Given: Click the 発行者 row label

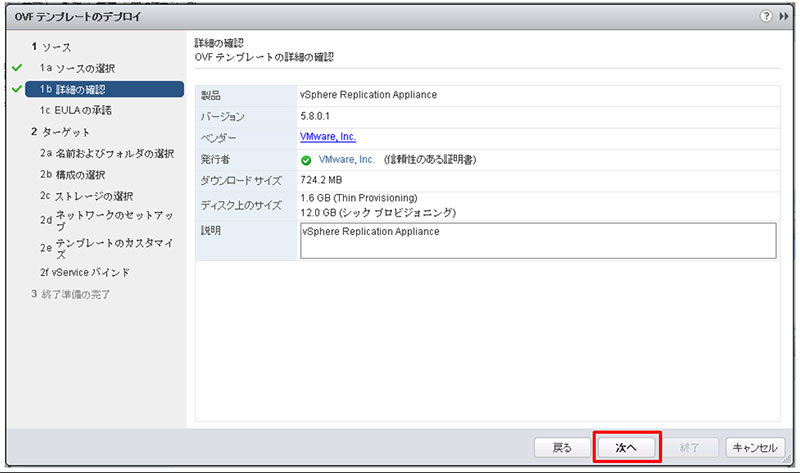Looking at the screenshot, I should 215,160.
